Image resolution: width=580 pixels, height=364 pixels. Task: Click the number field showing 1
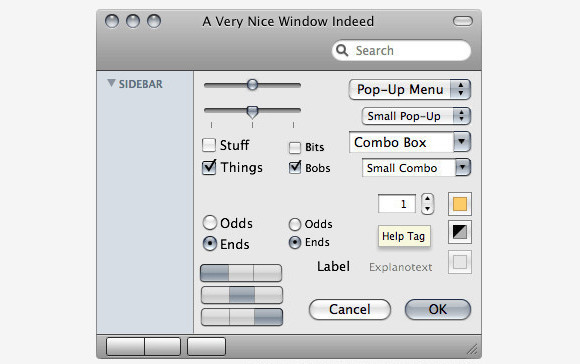tap(397, 204)
